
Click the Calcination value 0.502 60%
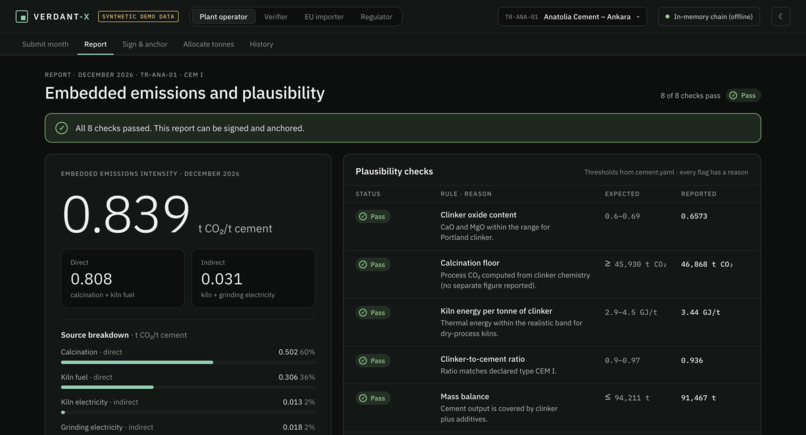click(x=297, y=352)
